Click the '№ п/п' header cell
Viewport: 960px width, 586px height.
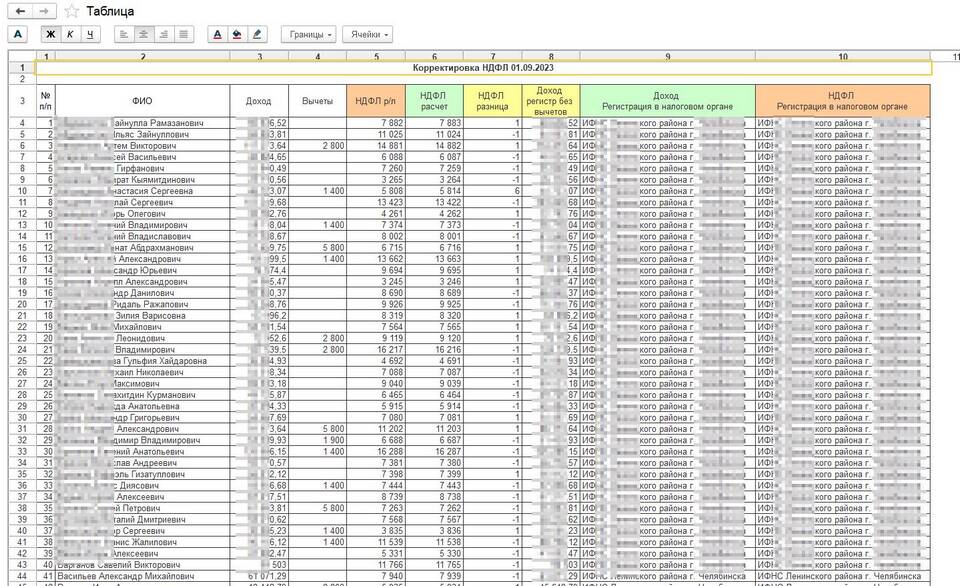tap(45, 100)
